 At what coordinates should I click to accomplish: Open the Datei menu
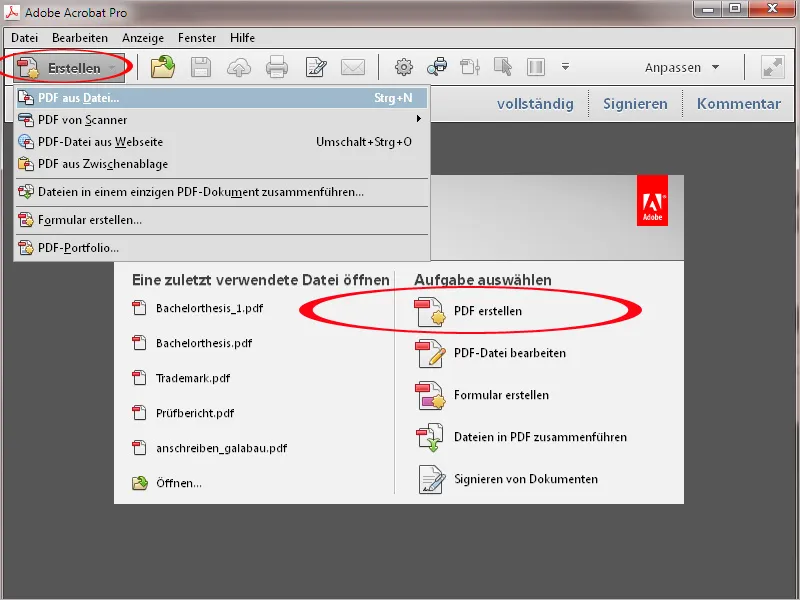[24, 38]
